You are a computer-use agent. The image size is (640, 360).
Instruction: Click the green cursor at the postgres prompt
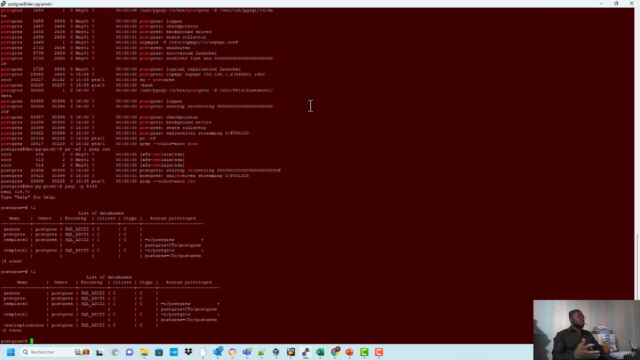(31, 341)
